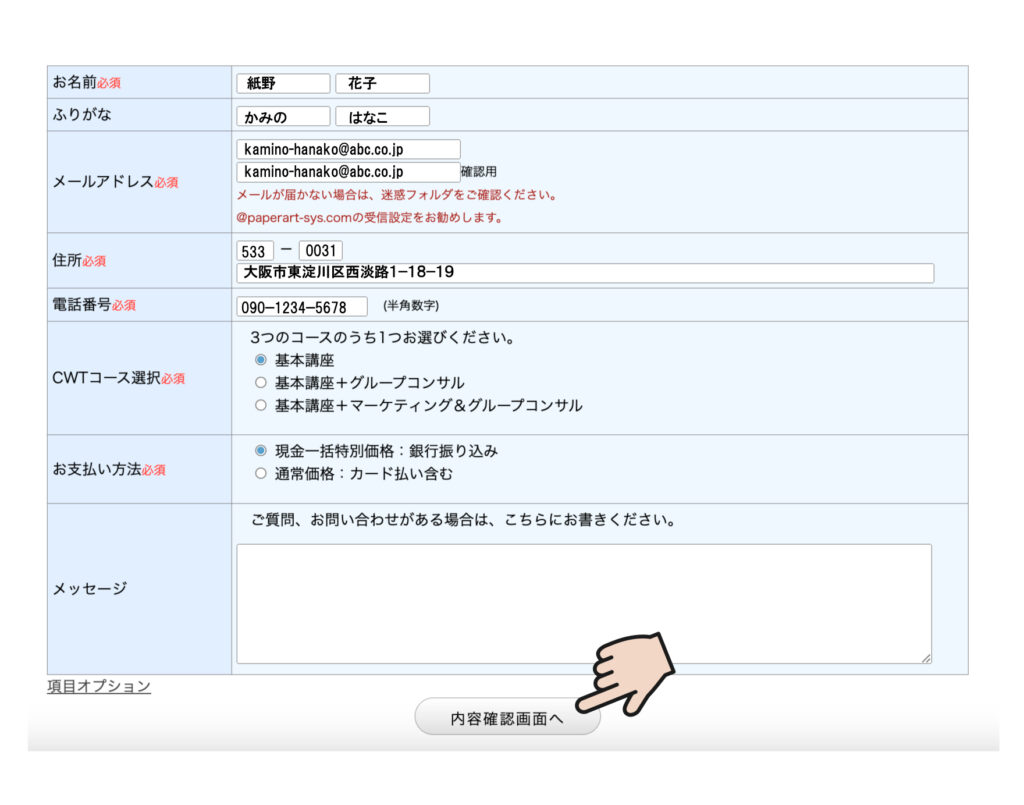Click the postal code field showing 0031
Screen dimensions: 1024x805
pos(320,251)
